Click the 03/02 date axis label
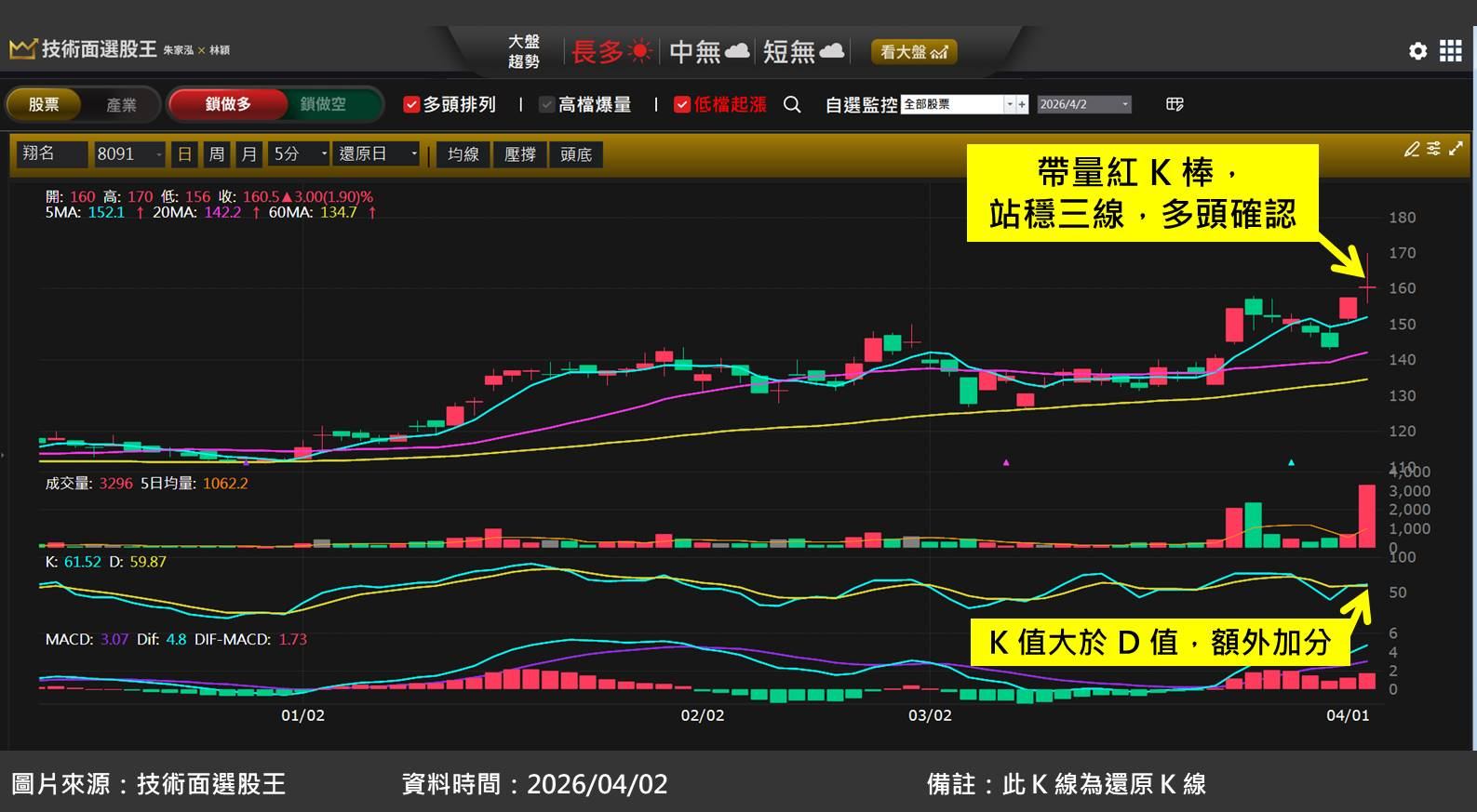Image resolution: width=1477 pixels, height=812 pixels. [930, 715]
